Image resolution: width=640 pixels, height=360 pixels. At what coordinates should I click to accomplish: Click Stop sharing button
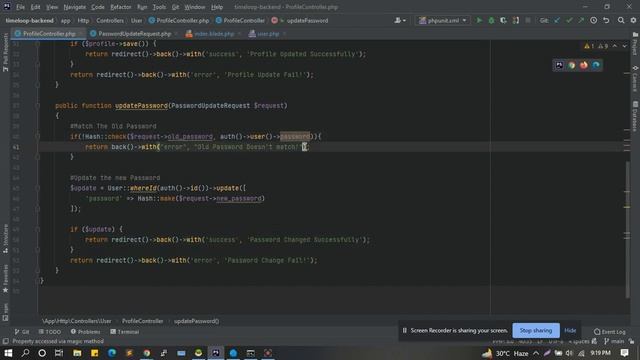click(536, 331)
